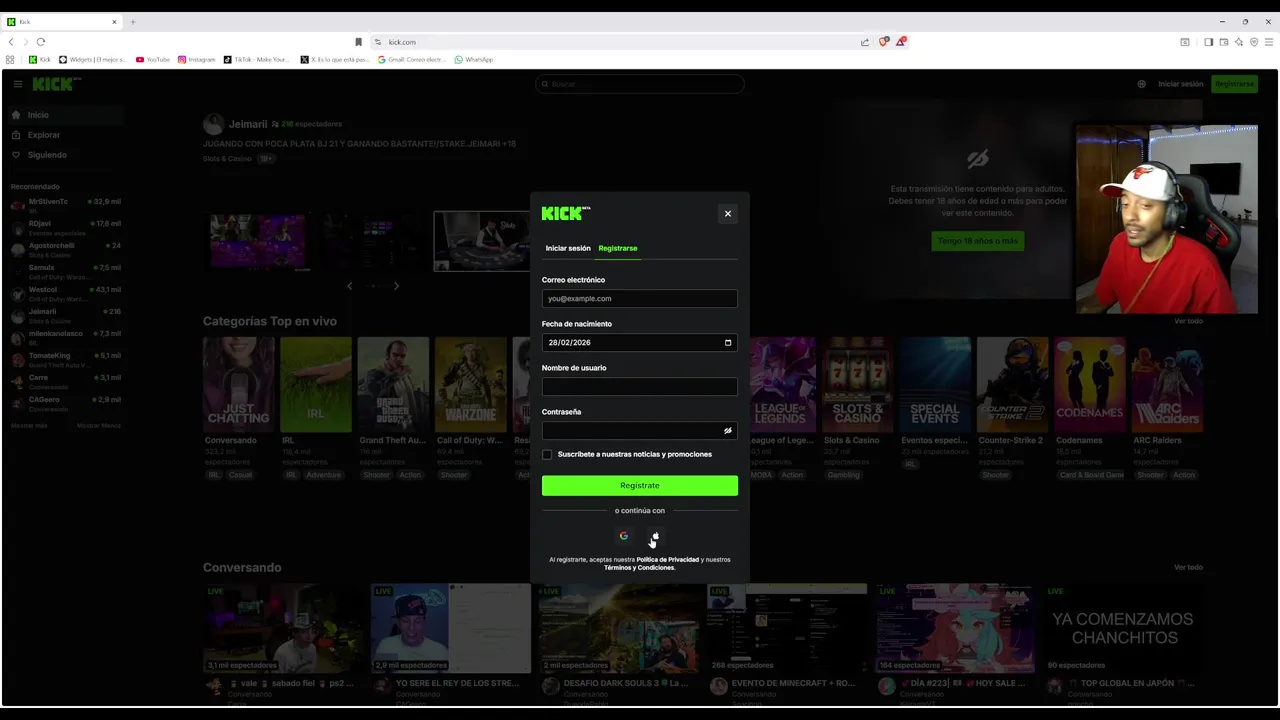Viewport: 1280px width, 720px height.
Task: Go to previous featured stream carousel arrow
Action: pos(349,286)
